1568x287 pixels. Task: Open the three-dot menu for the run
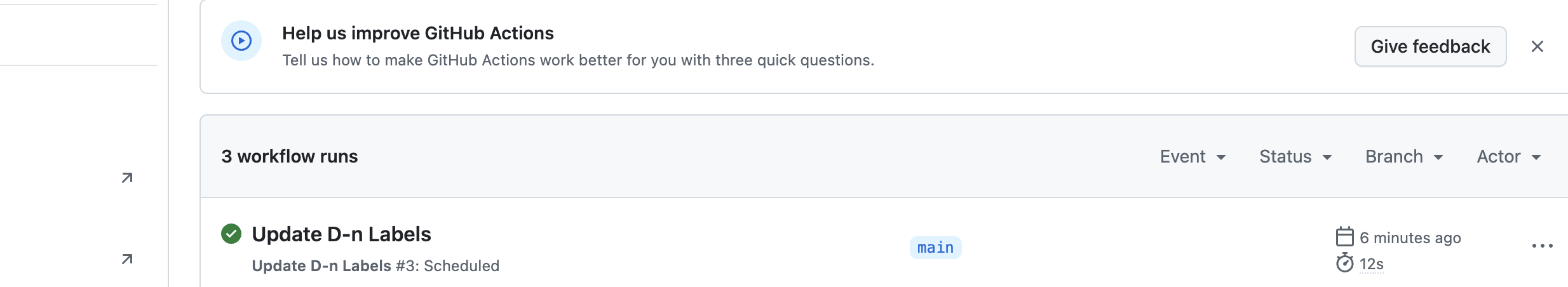(x=1542, y=246)
